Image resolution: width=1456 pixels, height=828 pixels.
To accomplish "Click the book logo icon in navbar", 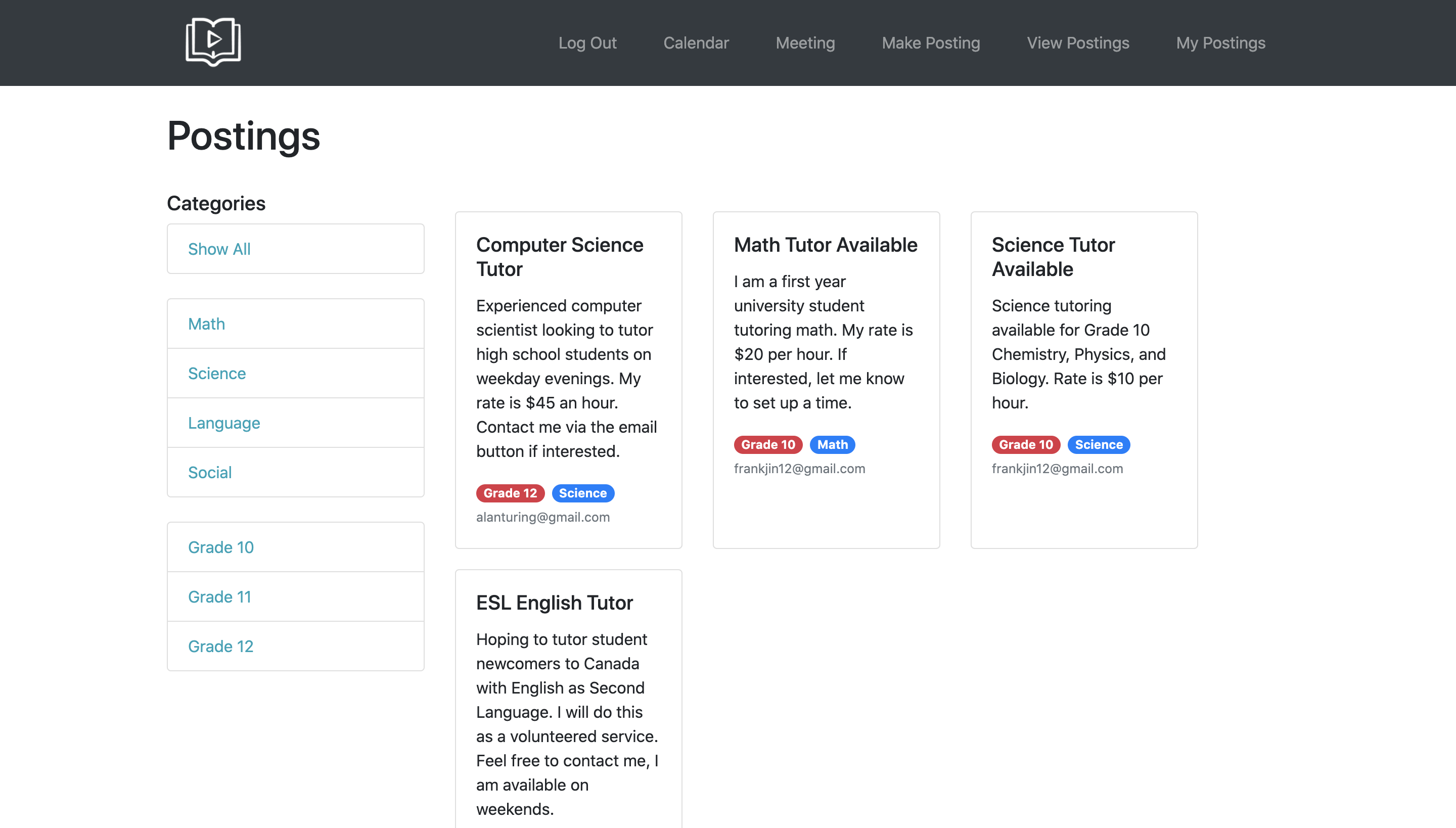I will pyautogui.click(x=213, y=42).
